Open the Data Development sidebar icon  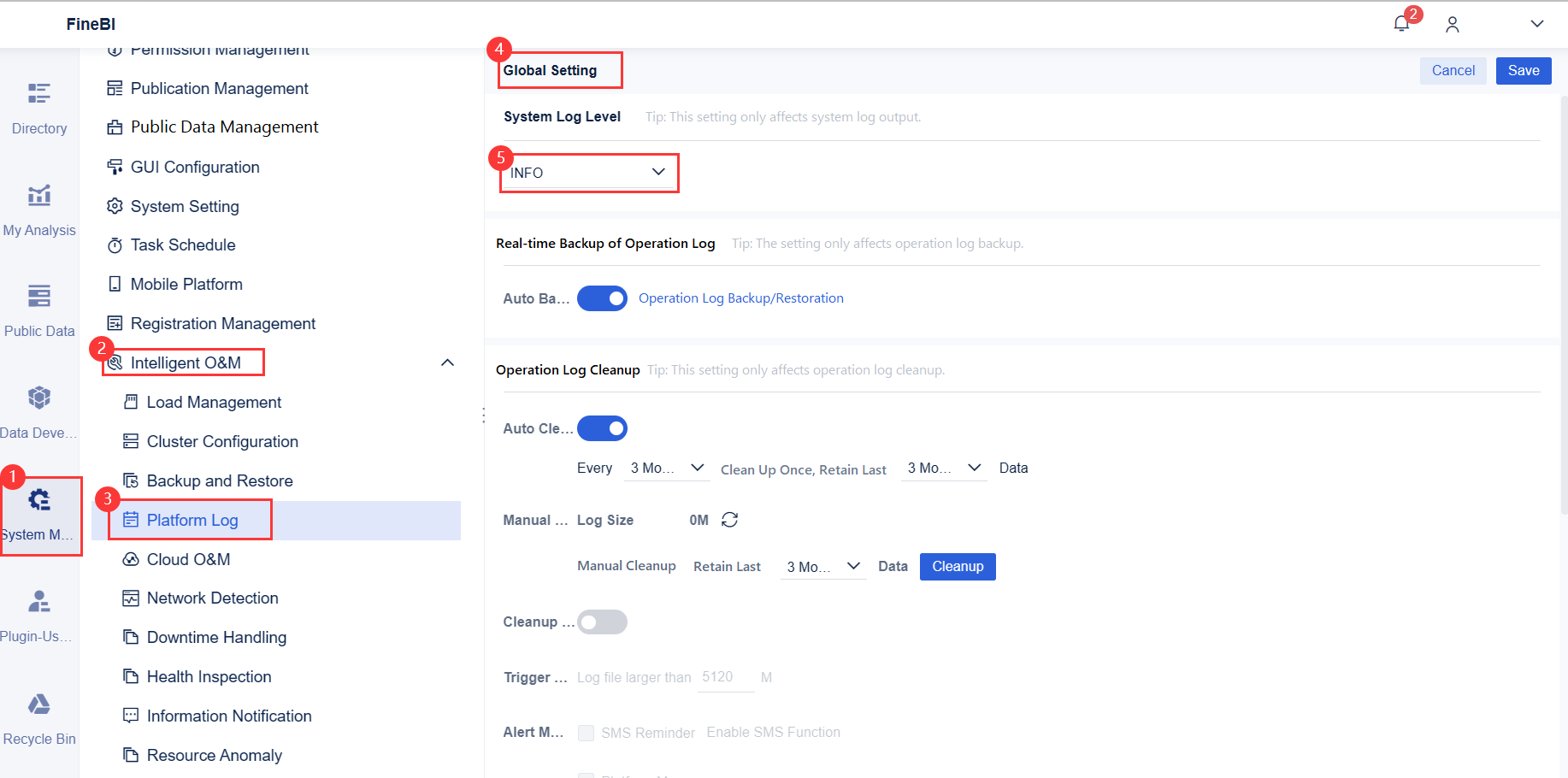(39, 411)
